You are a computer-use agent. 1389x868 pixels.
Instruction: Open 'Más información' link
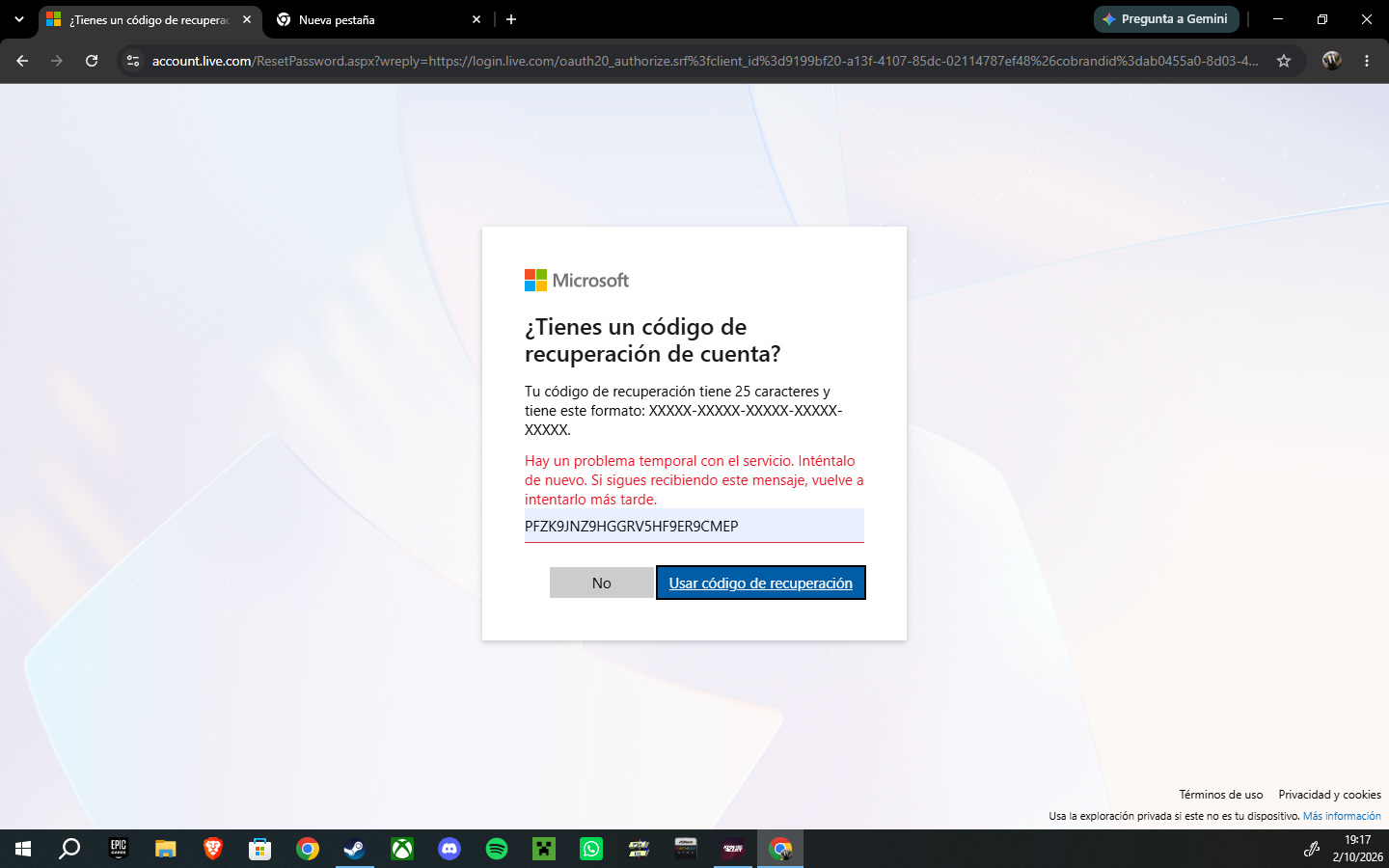point(1342,816)
